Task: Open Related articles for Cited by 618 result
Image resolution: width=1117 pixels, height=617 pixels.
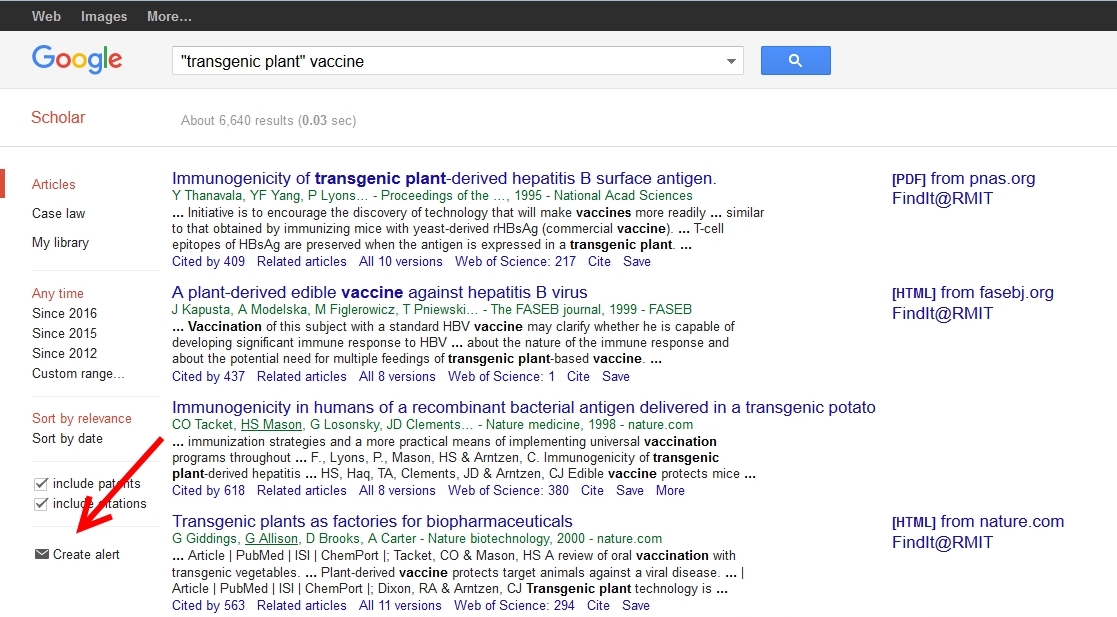Action: [301, 490]
